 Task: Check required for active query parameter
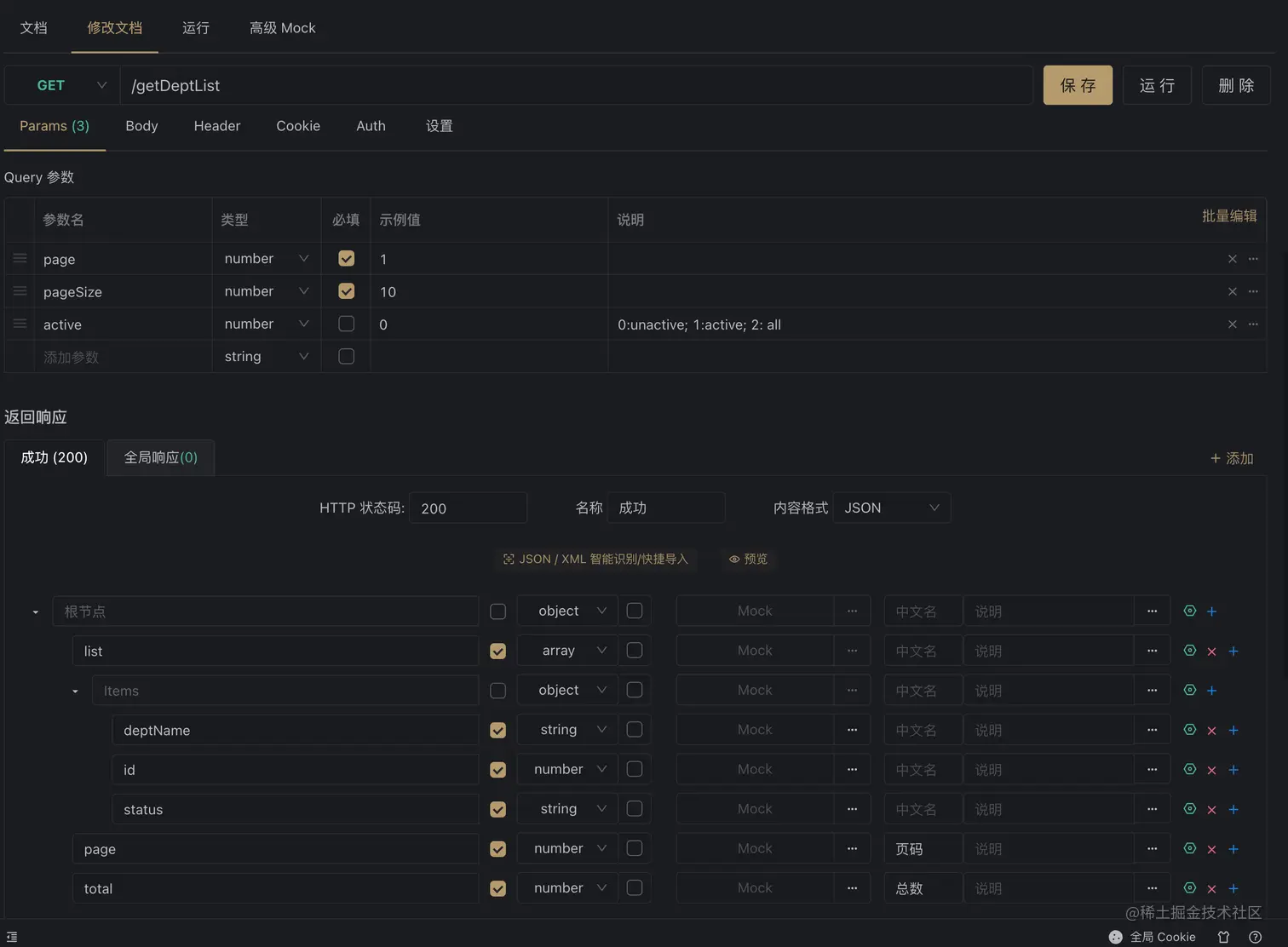(x=346, y=324)
